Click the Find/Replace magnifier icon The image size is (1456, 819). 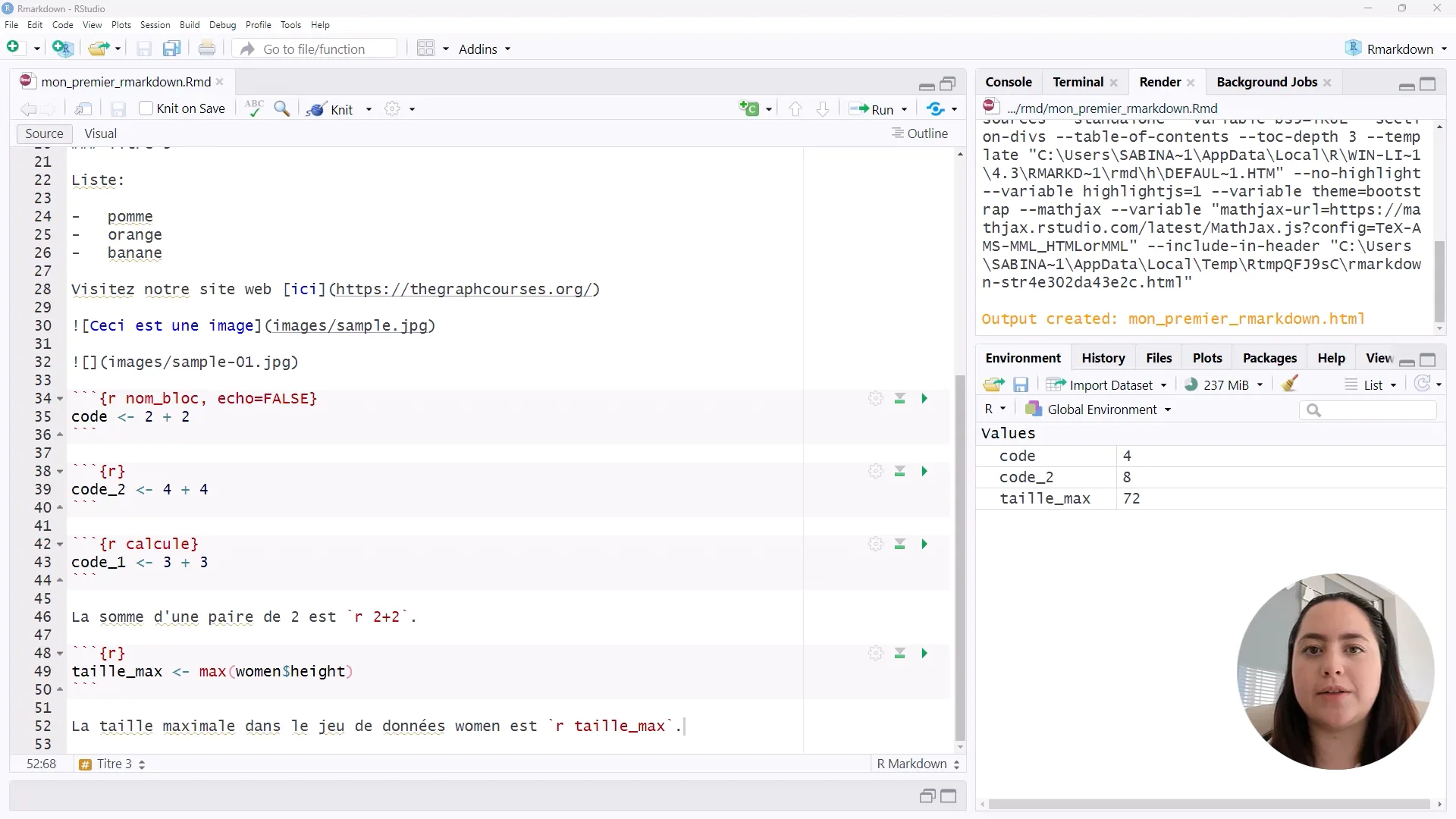point(282,108)
